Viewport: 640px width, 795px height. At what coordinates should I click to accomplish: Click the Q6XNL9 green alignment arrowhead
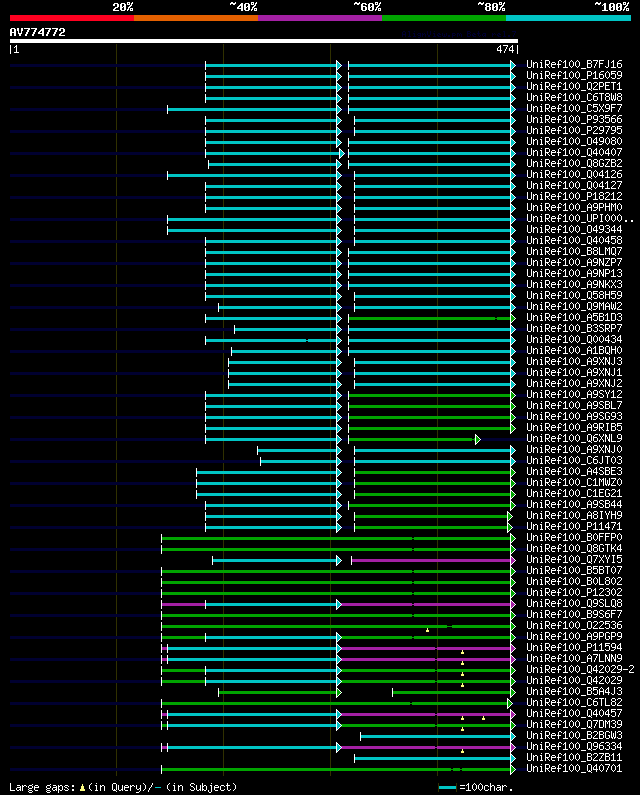pyautogui.click(x=477, y=440)
